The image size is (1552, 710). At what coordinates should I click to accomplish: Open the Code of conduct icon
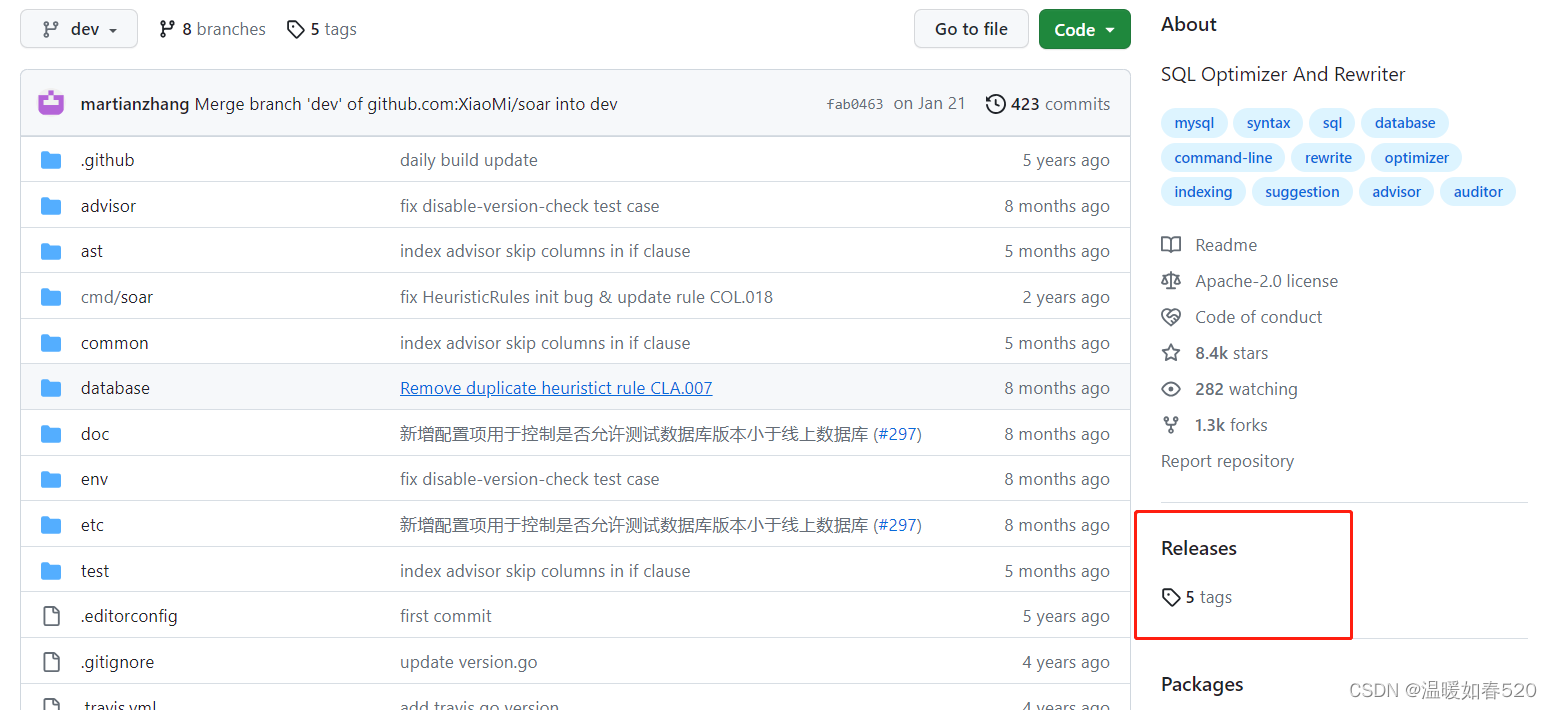pyautogui.click(x=1171, y=316)
